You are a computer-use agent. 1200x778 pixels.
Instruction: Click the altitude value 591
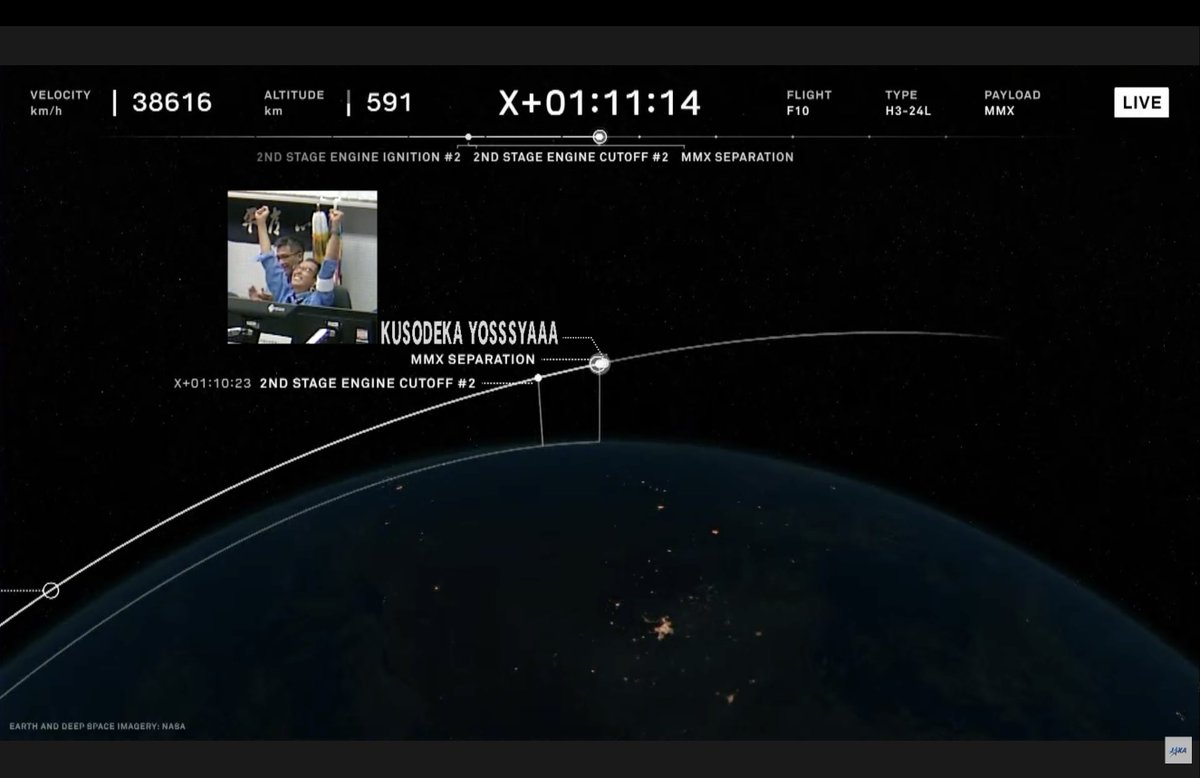click(389, 102)
